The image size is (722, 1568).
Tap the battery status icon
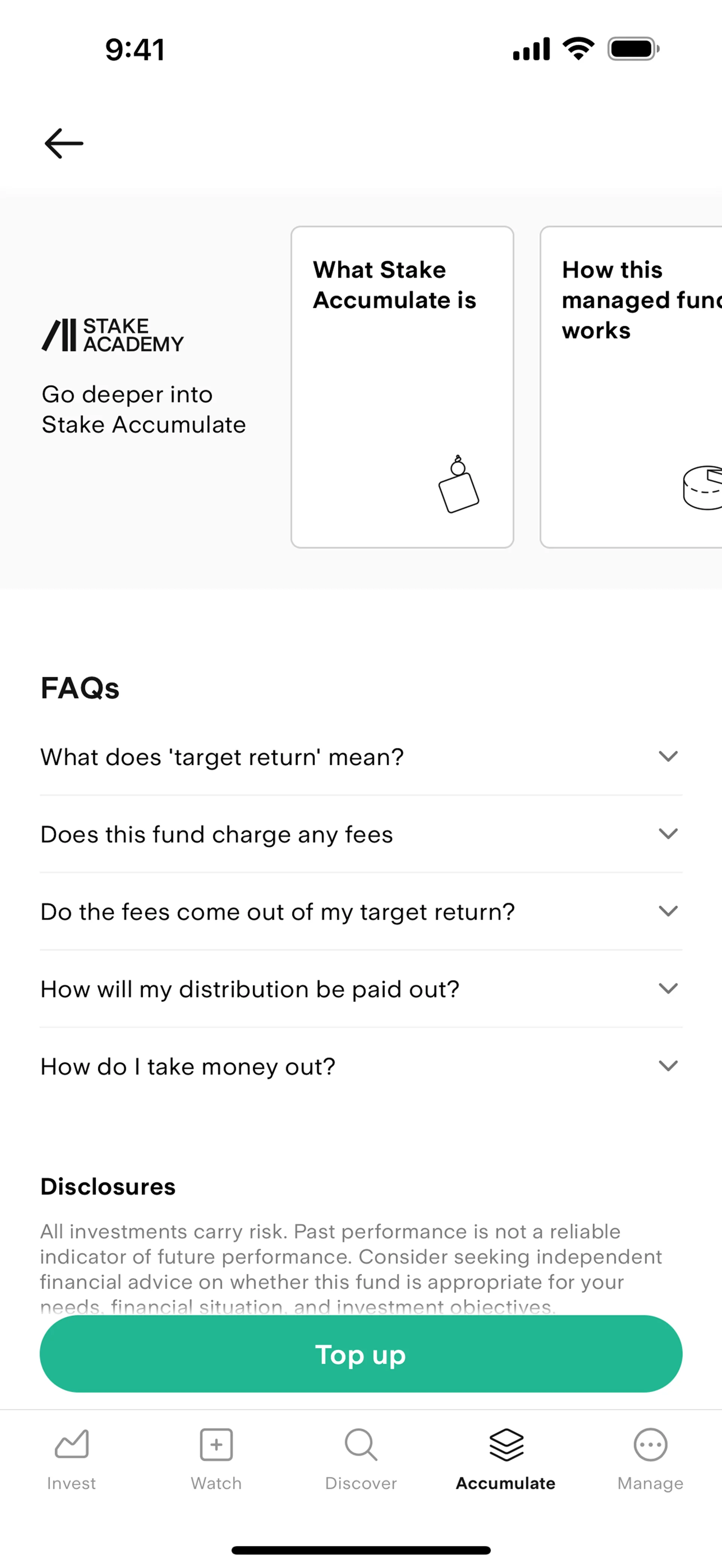coord(633,49)
